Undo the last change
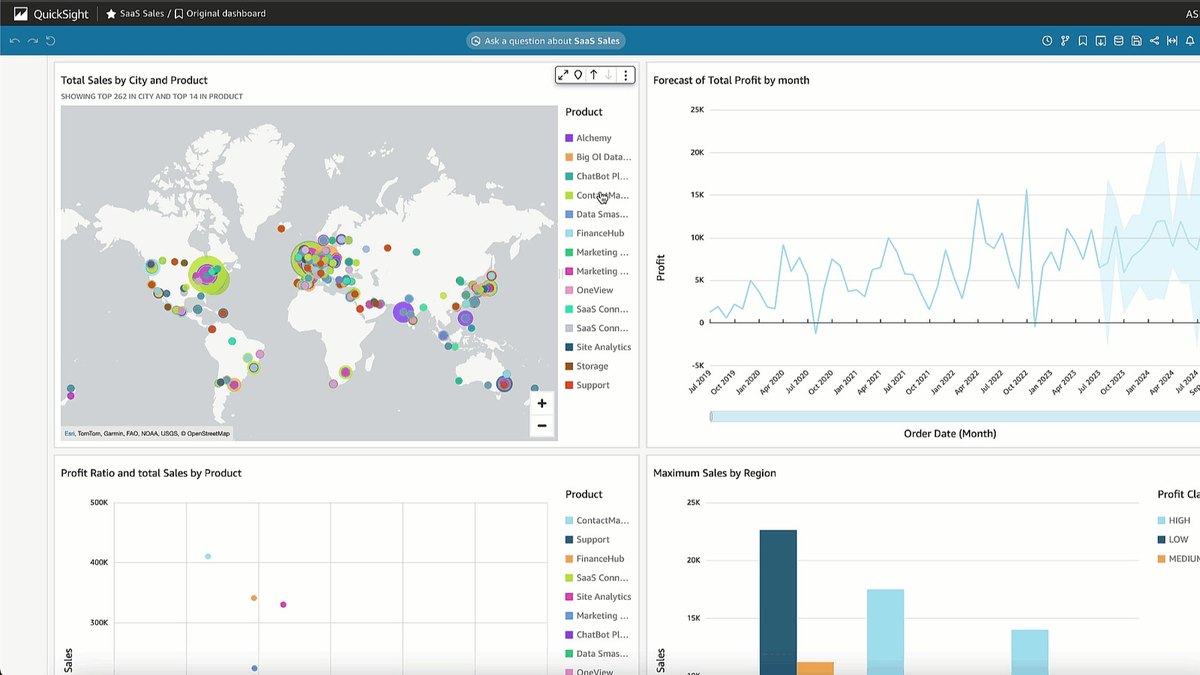The image size is (1200, 675). point(14,41)
